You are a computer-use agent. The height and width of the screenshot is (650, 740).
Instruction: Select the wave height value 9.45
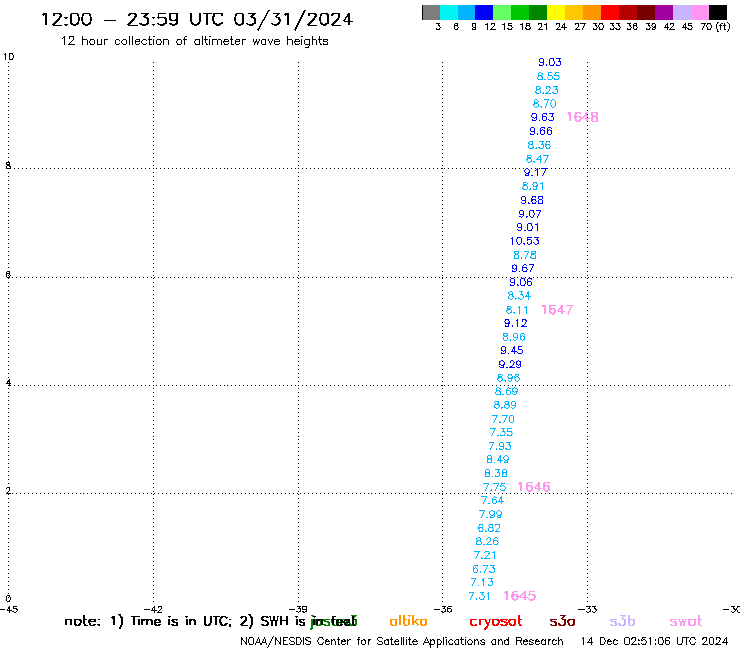click(512, 350)
